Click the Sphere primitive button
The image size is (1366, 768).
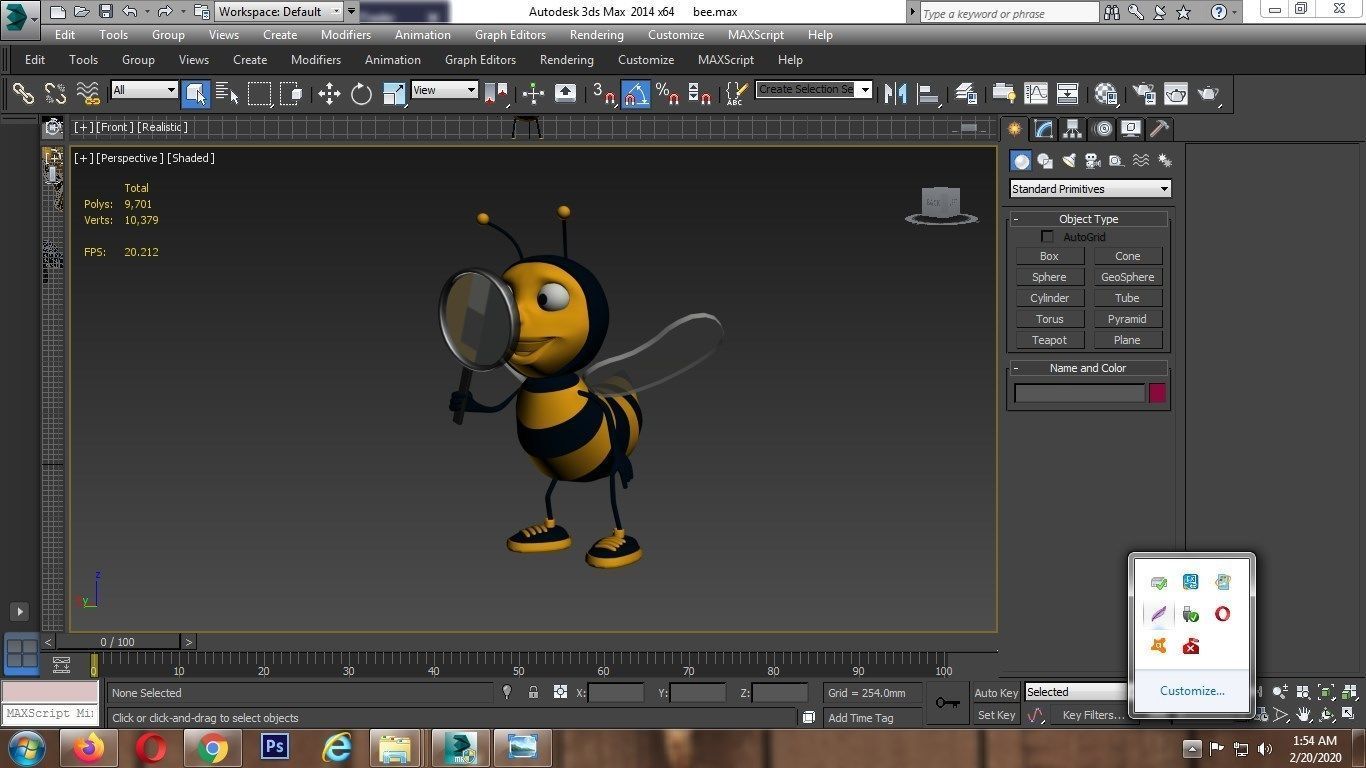pos(1049,277)
